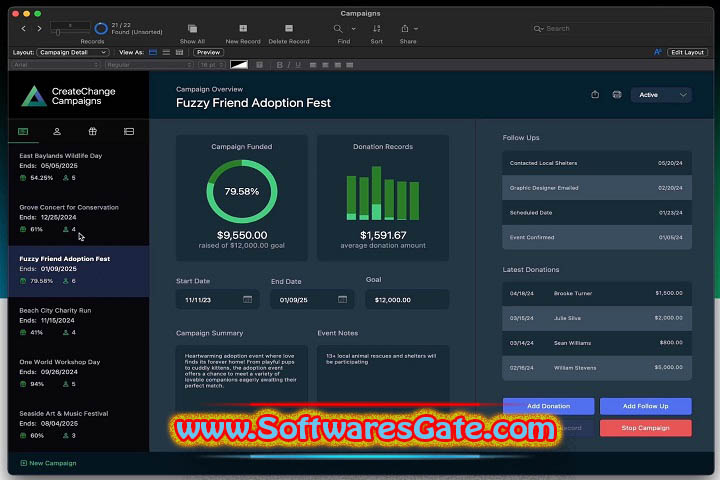Select Contacted Local Shelters follow up
720x480 pixels.
[597, 163]
